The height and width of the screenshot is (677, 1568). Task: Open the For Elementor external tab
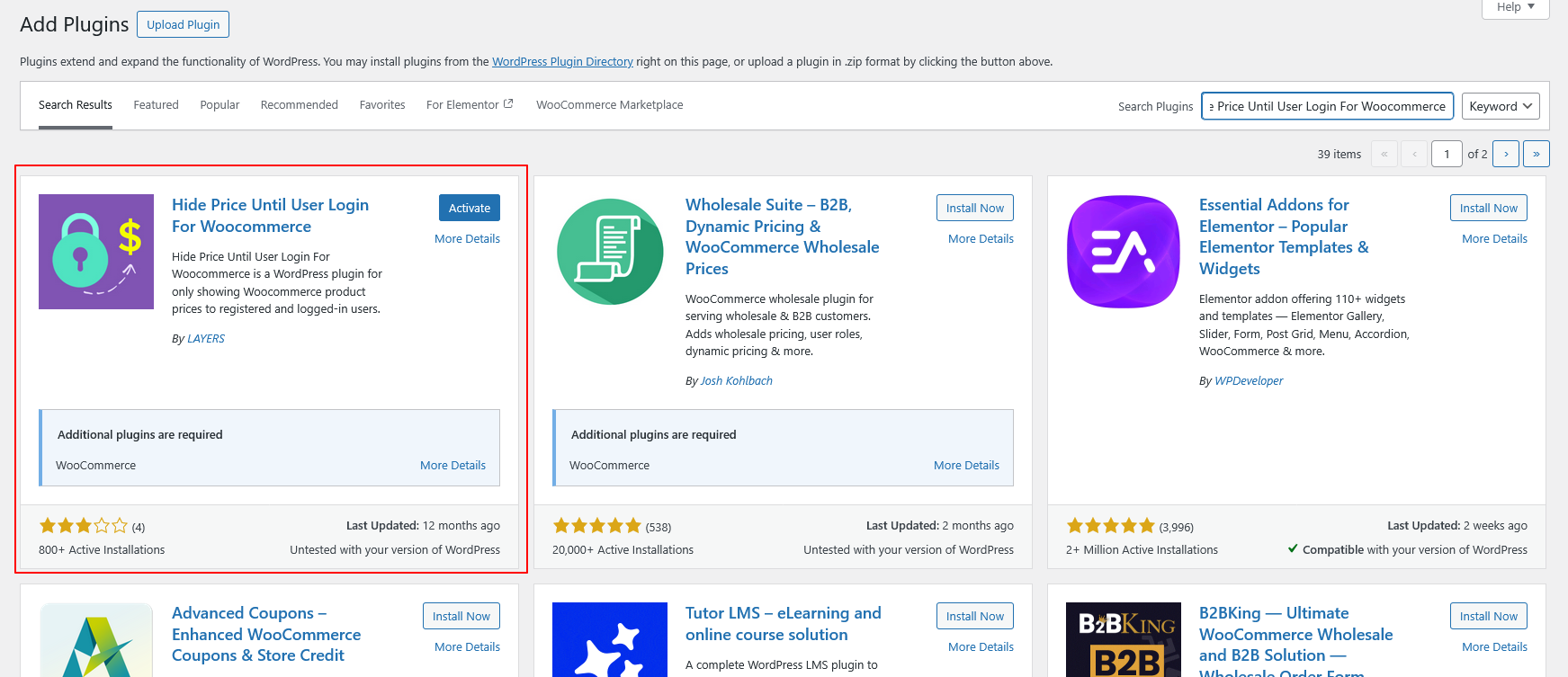pyautogui.click(x=469, y=105)
